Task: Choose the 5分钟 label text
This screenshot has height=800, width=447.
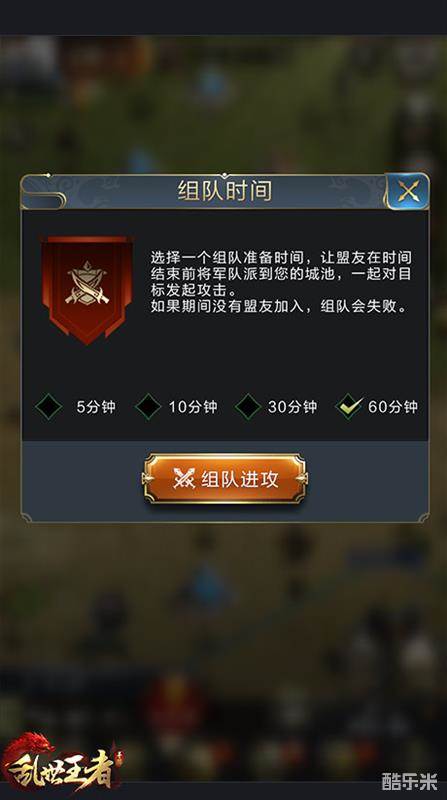Action: coord(96,407)
